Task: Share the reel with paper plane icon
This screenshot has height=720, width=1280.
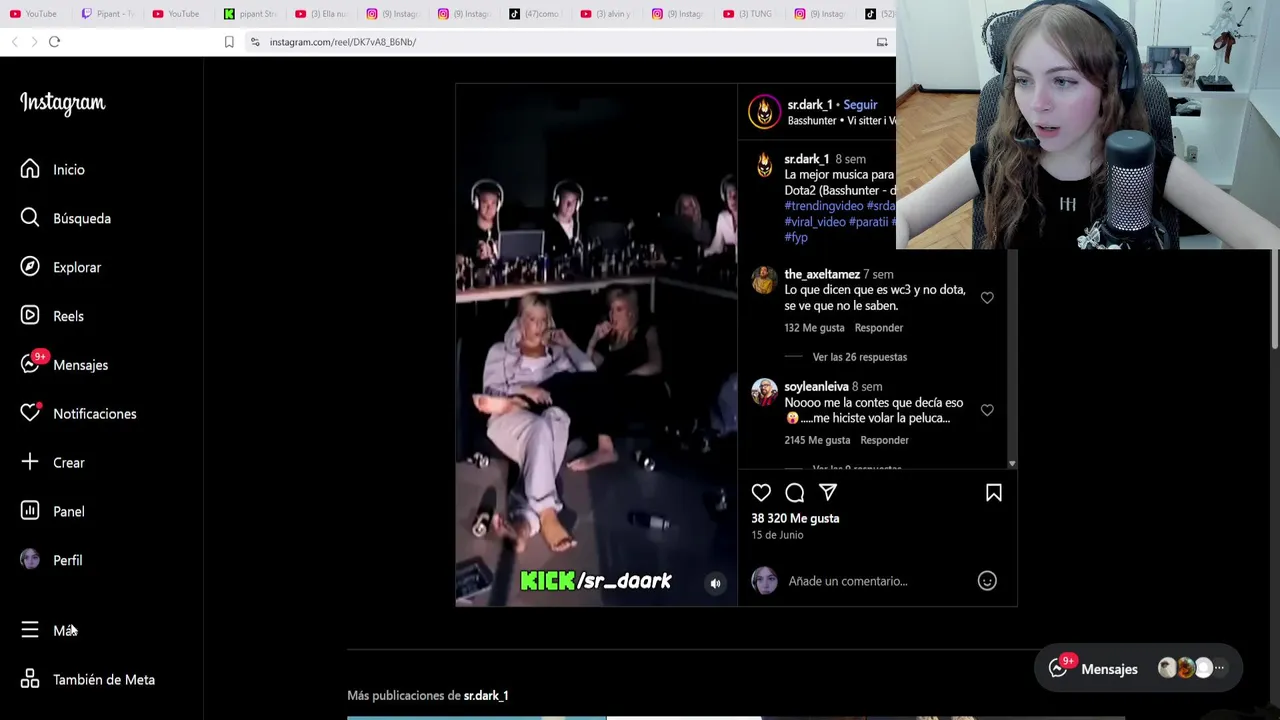Action: pos(828,492)
